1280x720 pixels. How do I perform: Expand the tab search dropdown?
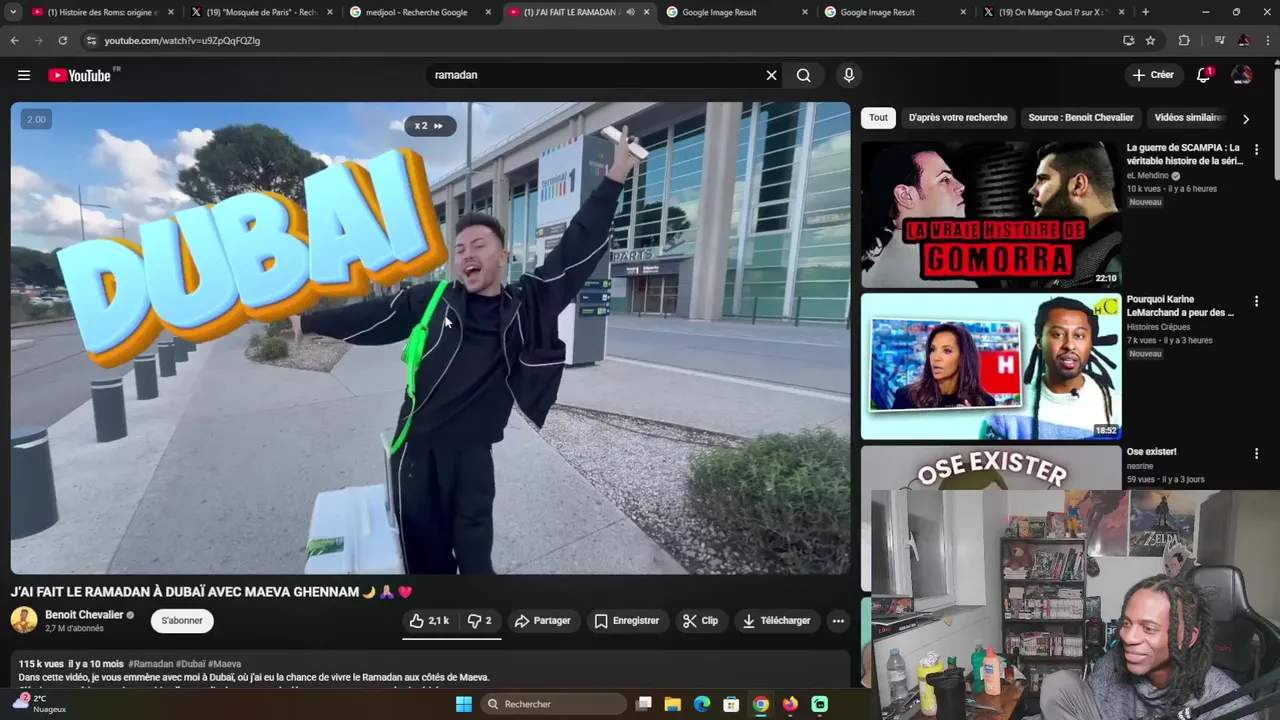(13, 12)
